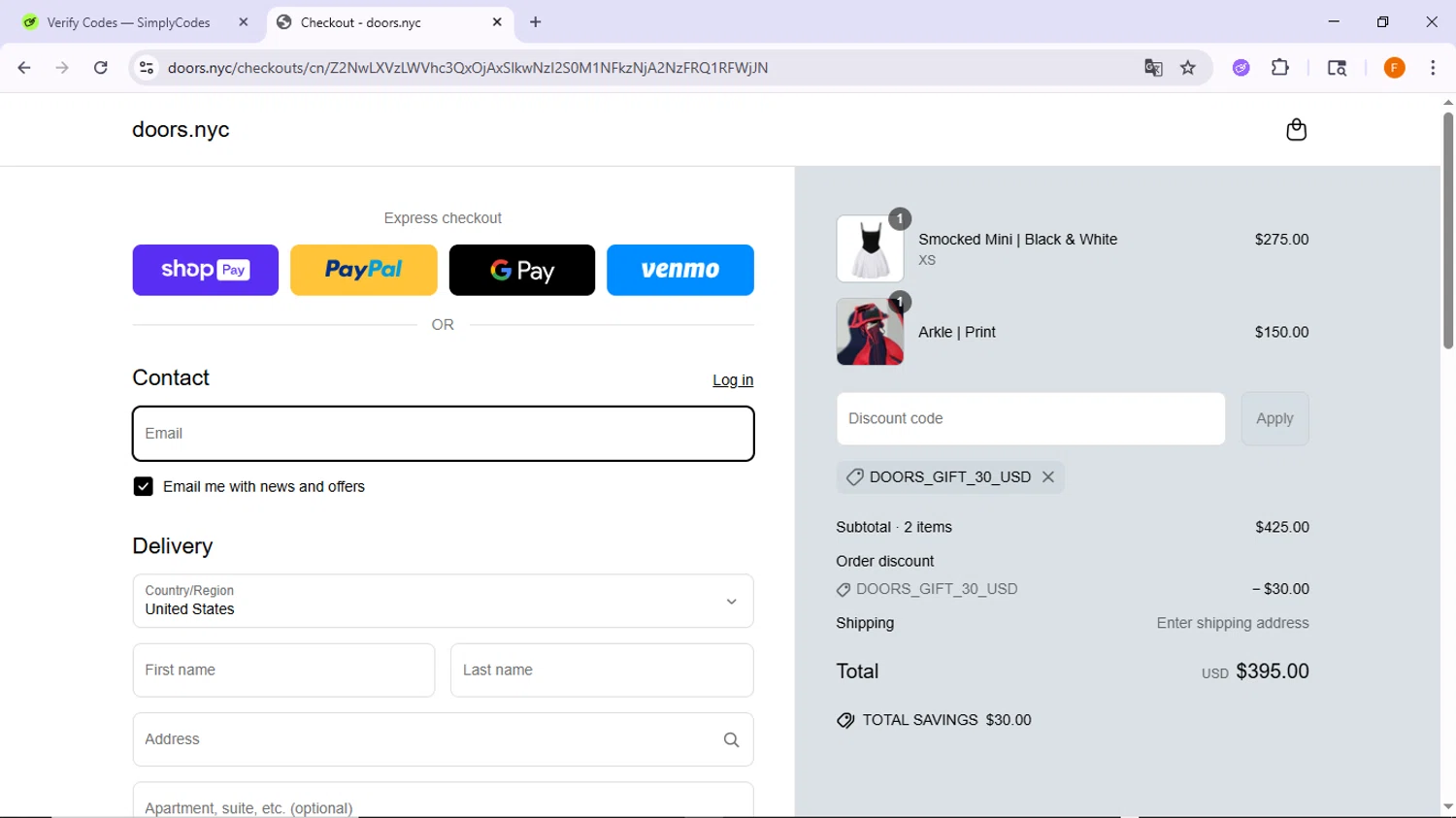Image resolution: width=1456 pixels, height=818 pixels.
Task: Click the Google Translate icon in address bar
Action: [x=1153, y=68]
